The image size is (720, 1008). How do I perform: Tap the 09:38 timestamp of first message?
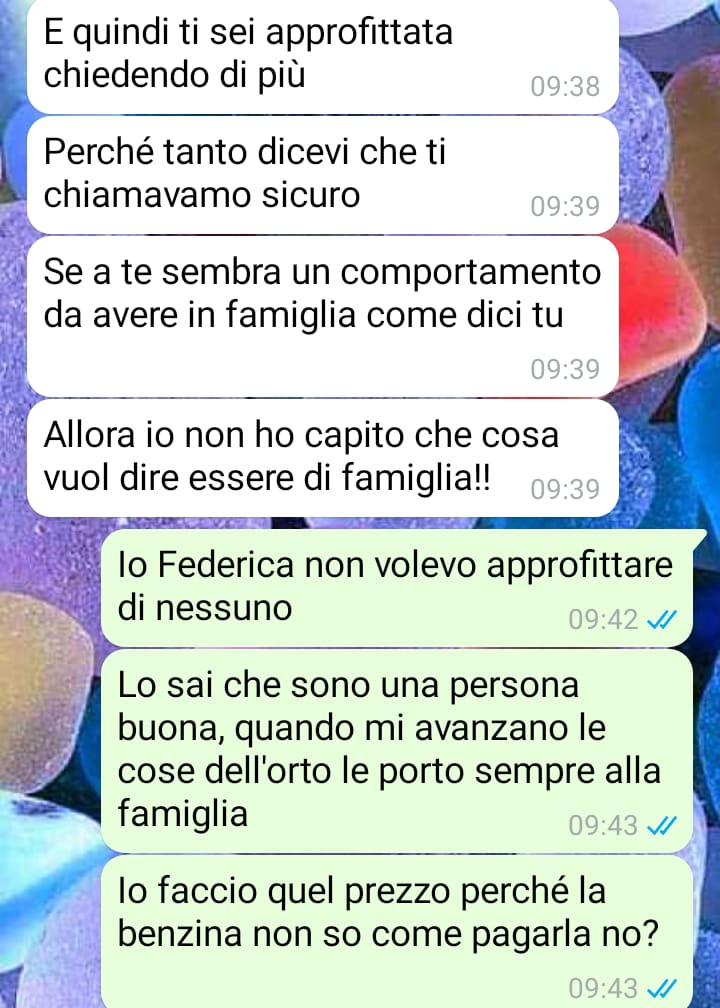(565, 86)
